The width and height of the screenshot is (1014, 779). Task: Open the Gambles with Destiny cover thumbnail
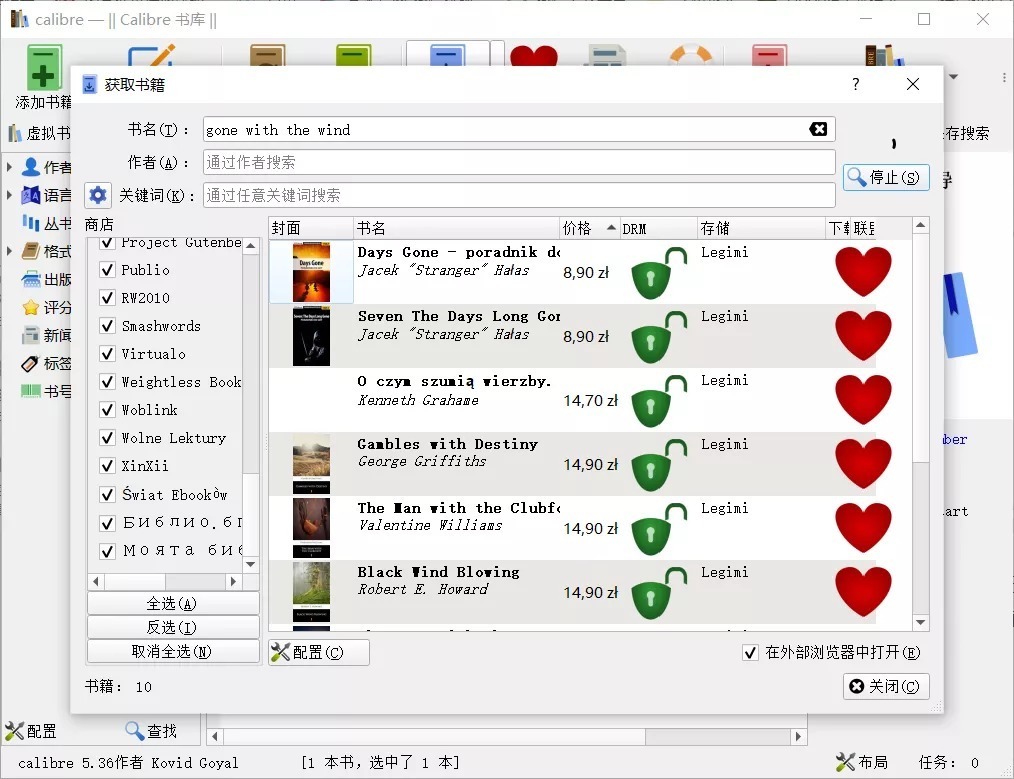311,464
